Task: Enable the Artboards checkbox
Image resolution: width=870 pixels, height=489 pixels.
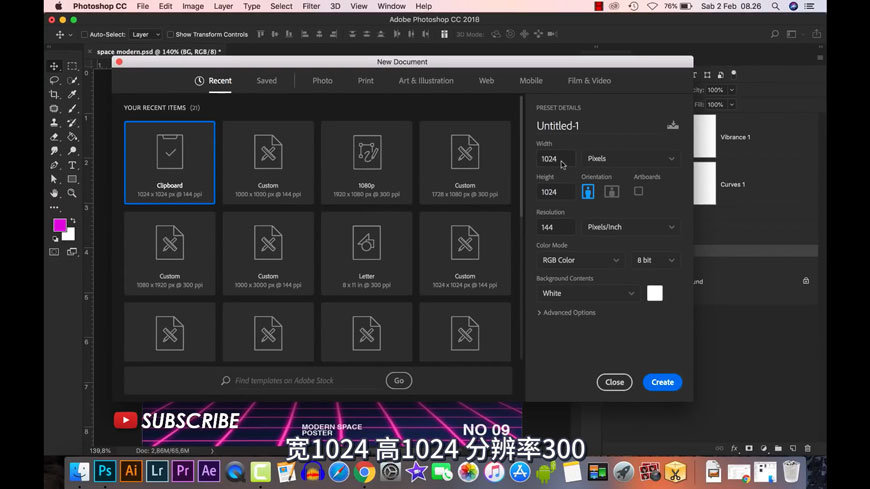Action: pos(639,191)
